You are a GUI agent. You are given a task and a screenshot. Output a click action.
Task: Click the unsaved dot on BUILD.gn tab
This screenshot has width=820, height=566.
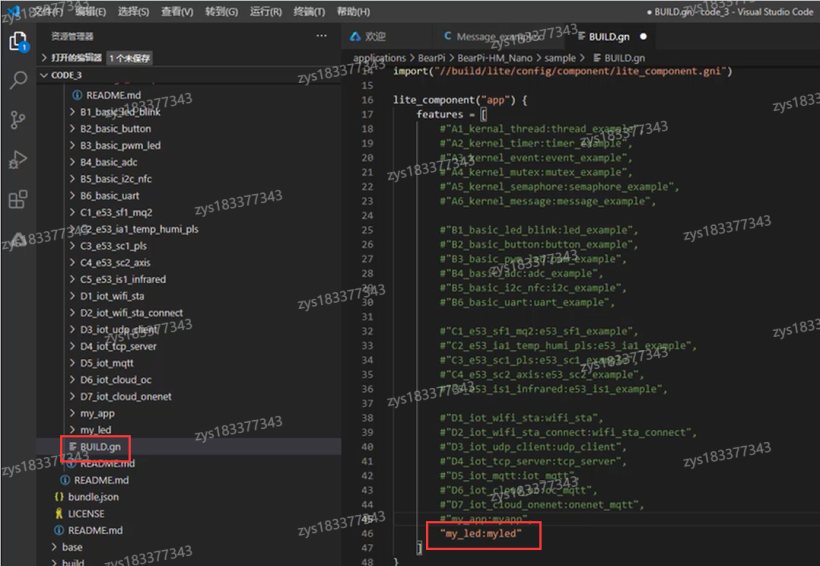(643, 37)
